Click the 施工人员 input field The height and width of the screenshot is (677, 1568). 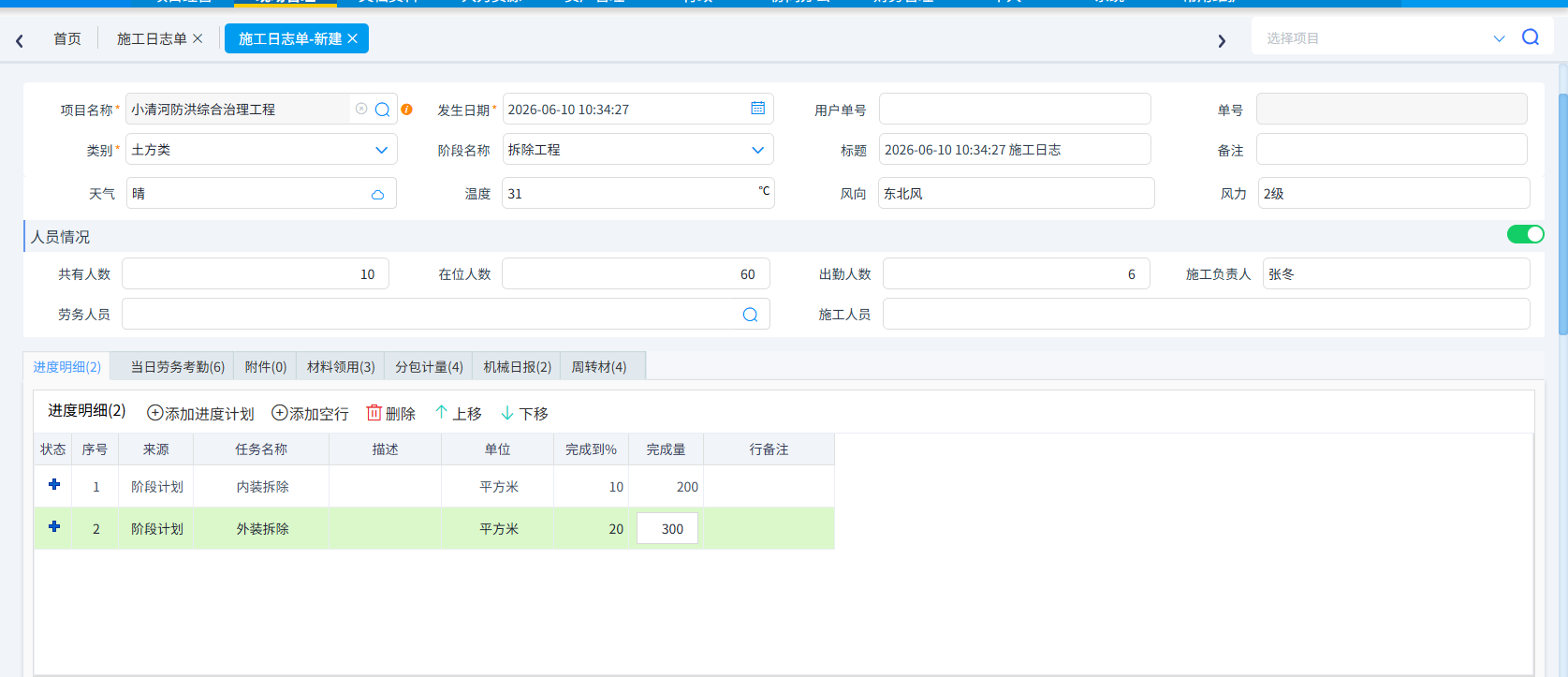1206,314
